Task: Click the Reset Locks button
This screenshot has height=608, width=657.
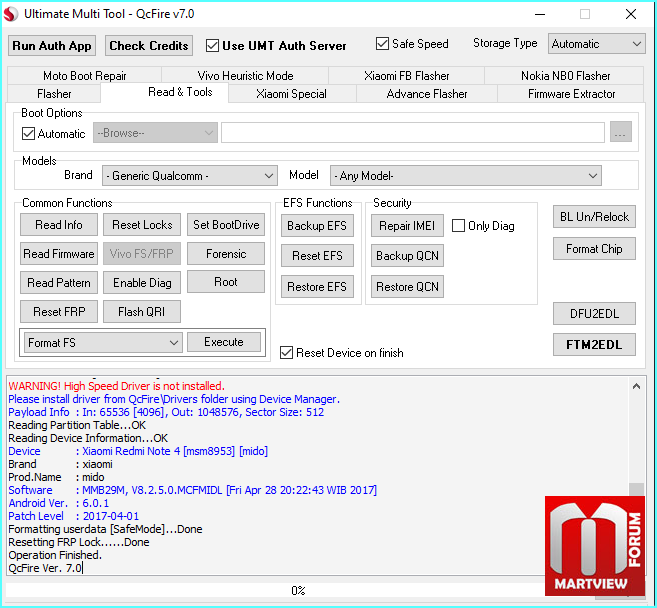Action: [142, 225]
